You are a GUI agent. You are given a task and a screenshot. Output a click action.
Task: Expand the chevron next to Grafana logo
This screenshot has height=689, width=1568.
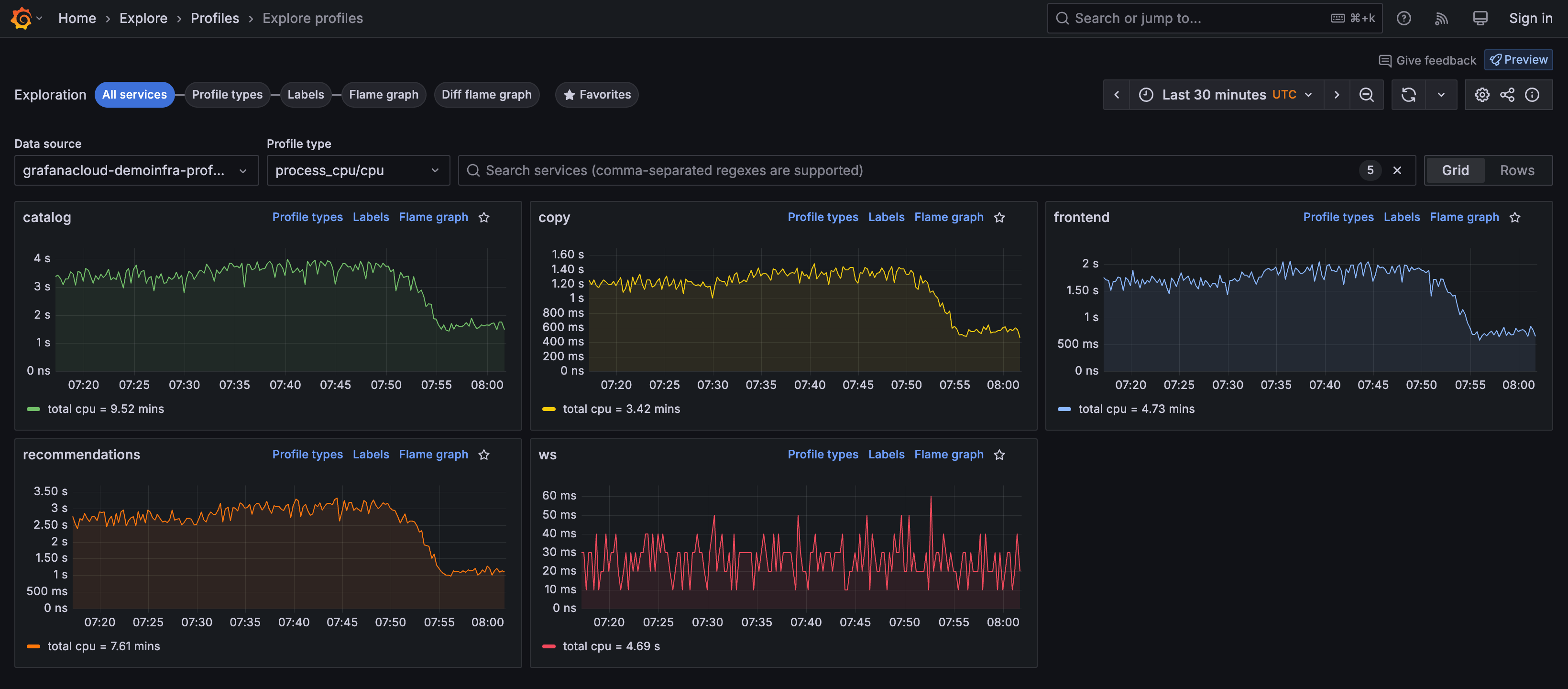coord(40,18)
